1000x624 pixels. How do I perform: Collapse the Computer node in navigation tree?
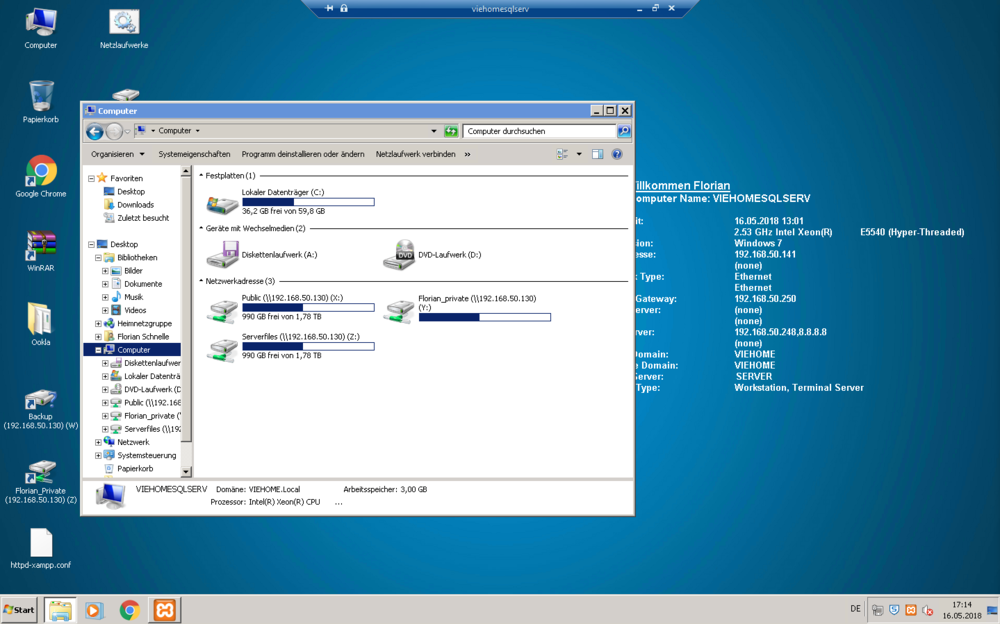[x=98, y=350]
